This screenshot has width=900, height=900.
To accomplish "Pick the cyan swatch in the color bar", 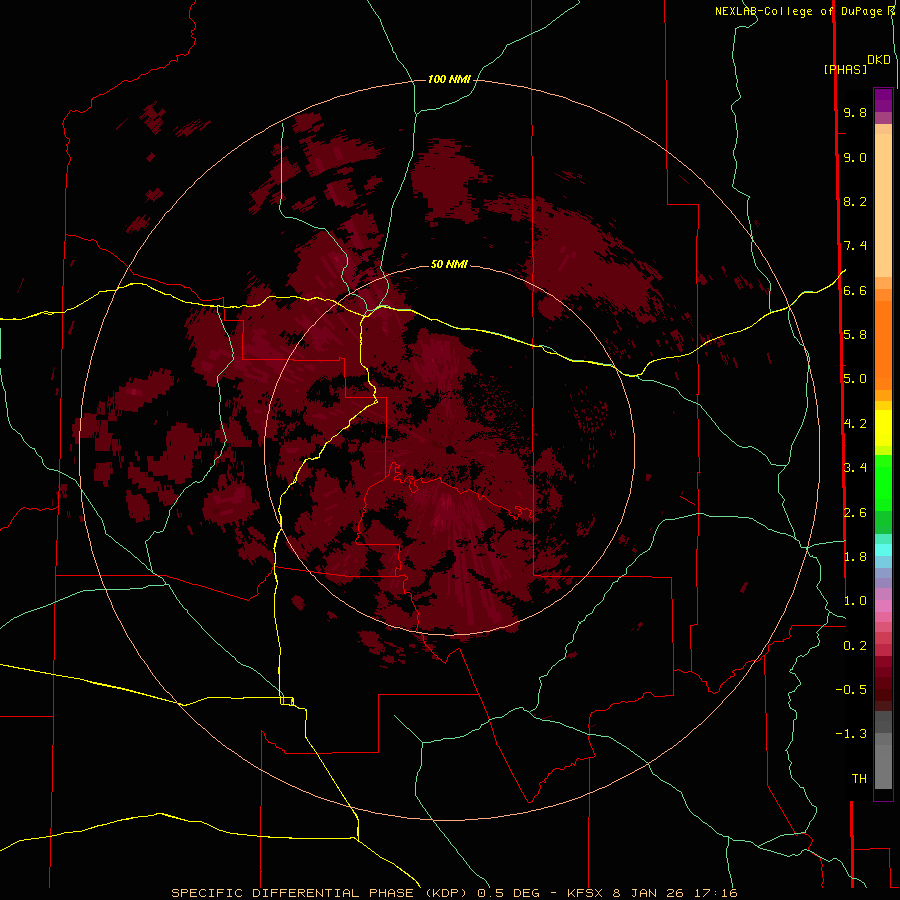I will click(883, 550).
